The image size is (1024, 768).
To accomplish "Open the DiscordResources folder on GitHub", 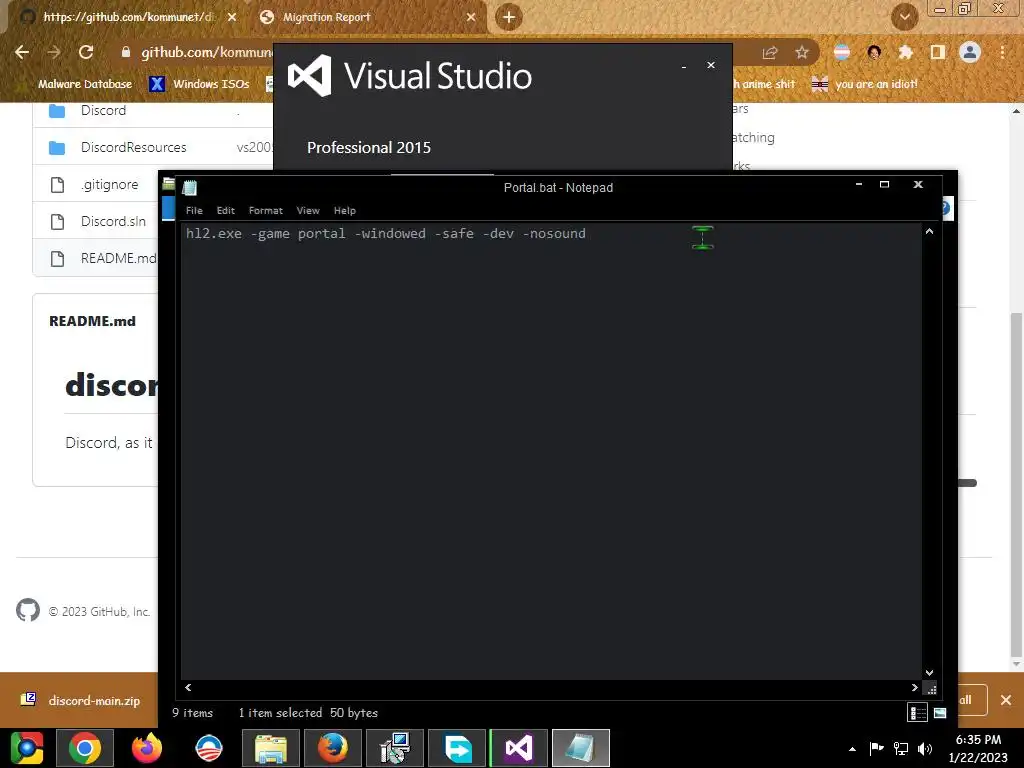I will [x=133, y=148].
